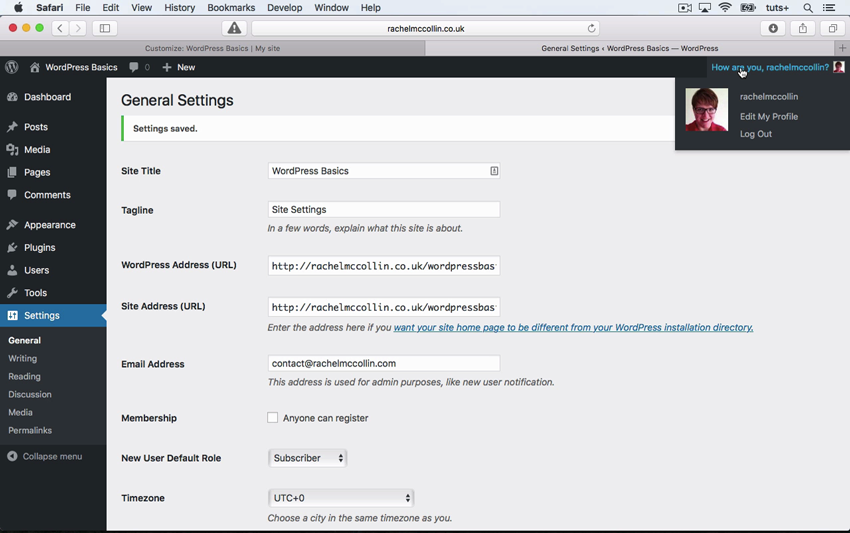Click the Plugins plug icon

[x=12, y=248]
